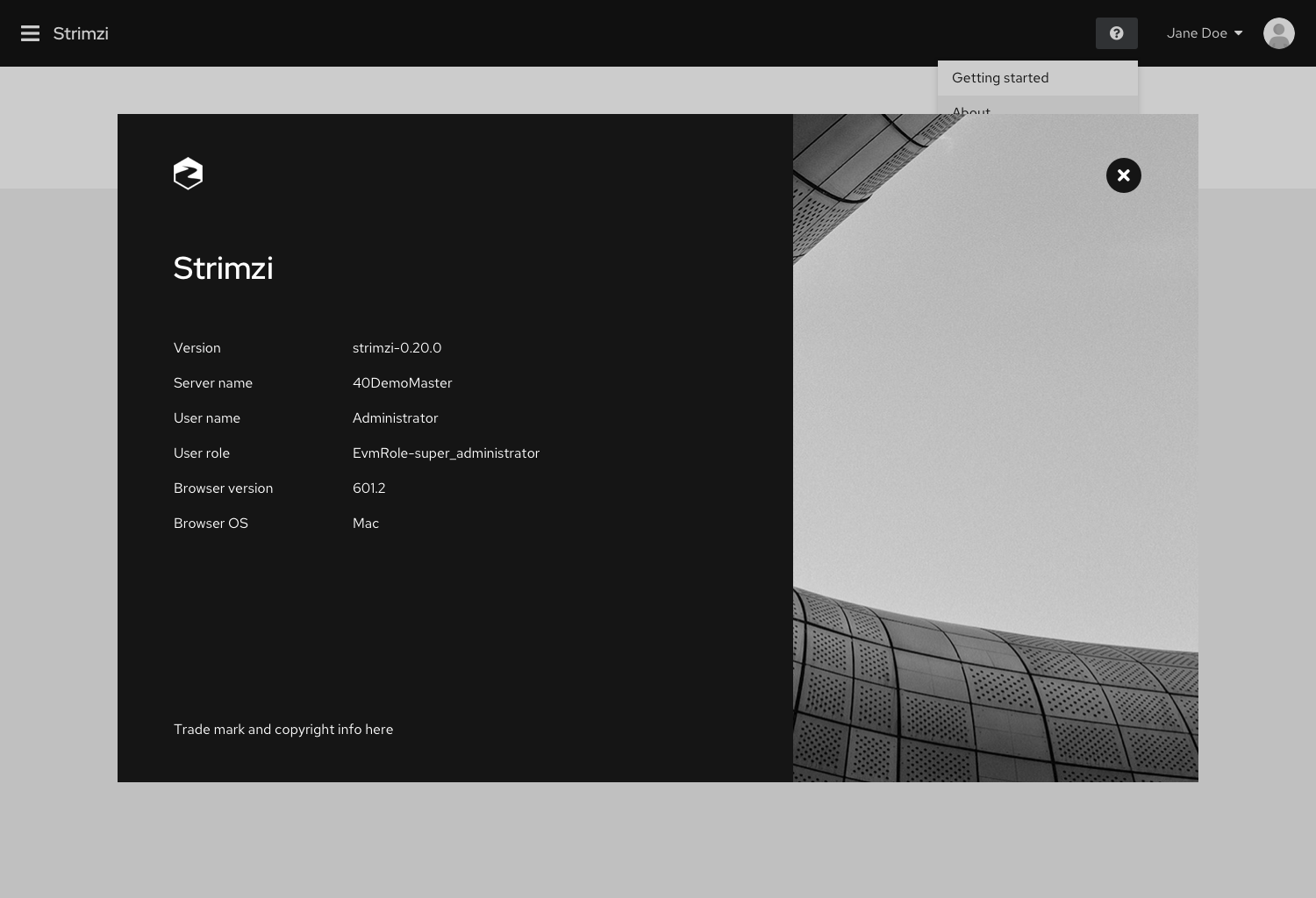Screen dimensions: 1316x898
Task: Open the hamburger navigation menu
Action: point(30,33)
